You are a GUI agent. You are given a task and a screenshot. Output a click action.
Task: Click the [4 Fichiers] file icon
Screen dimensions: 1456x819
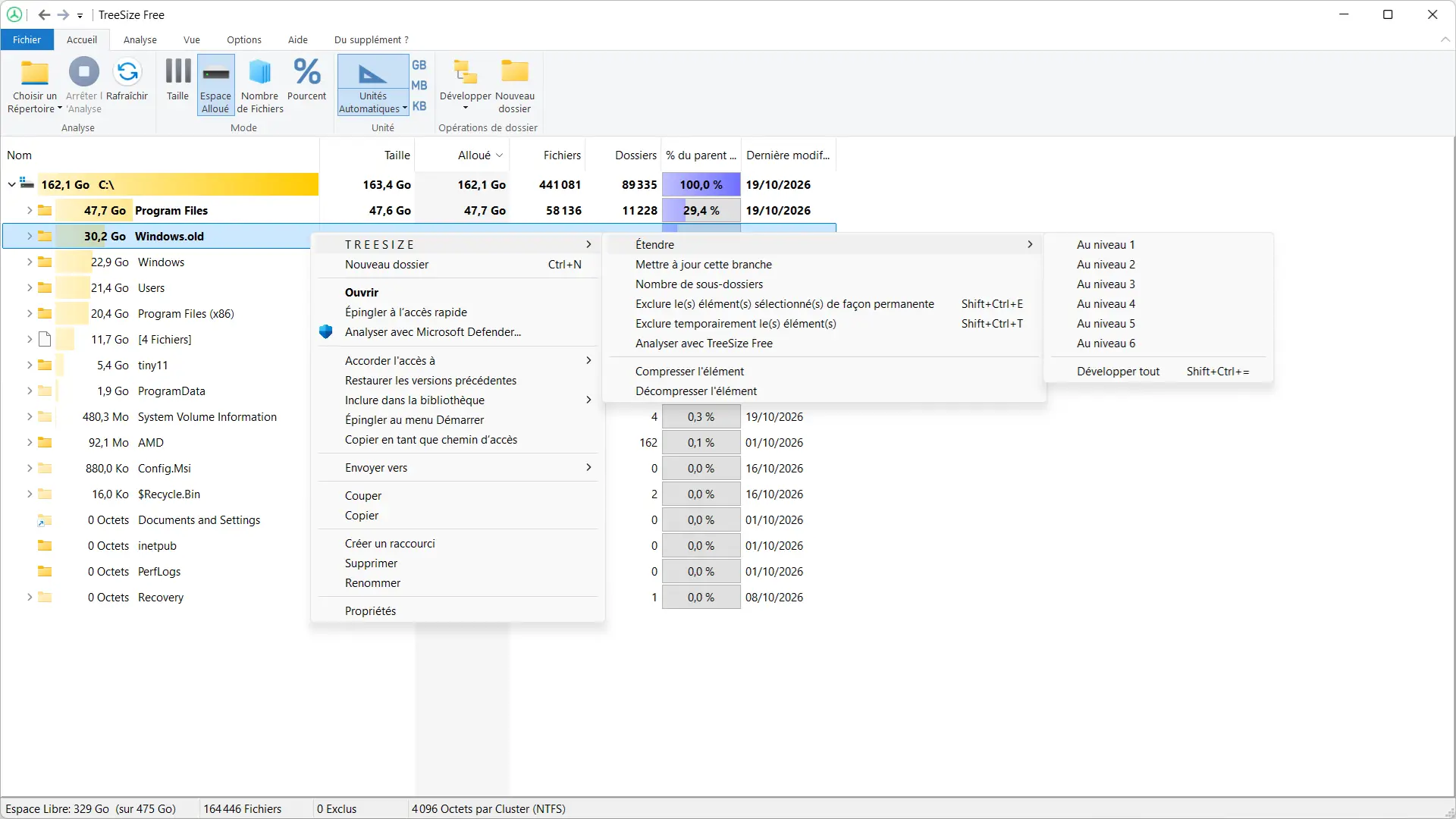click(x=45, y=339)
